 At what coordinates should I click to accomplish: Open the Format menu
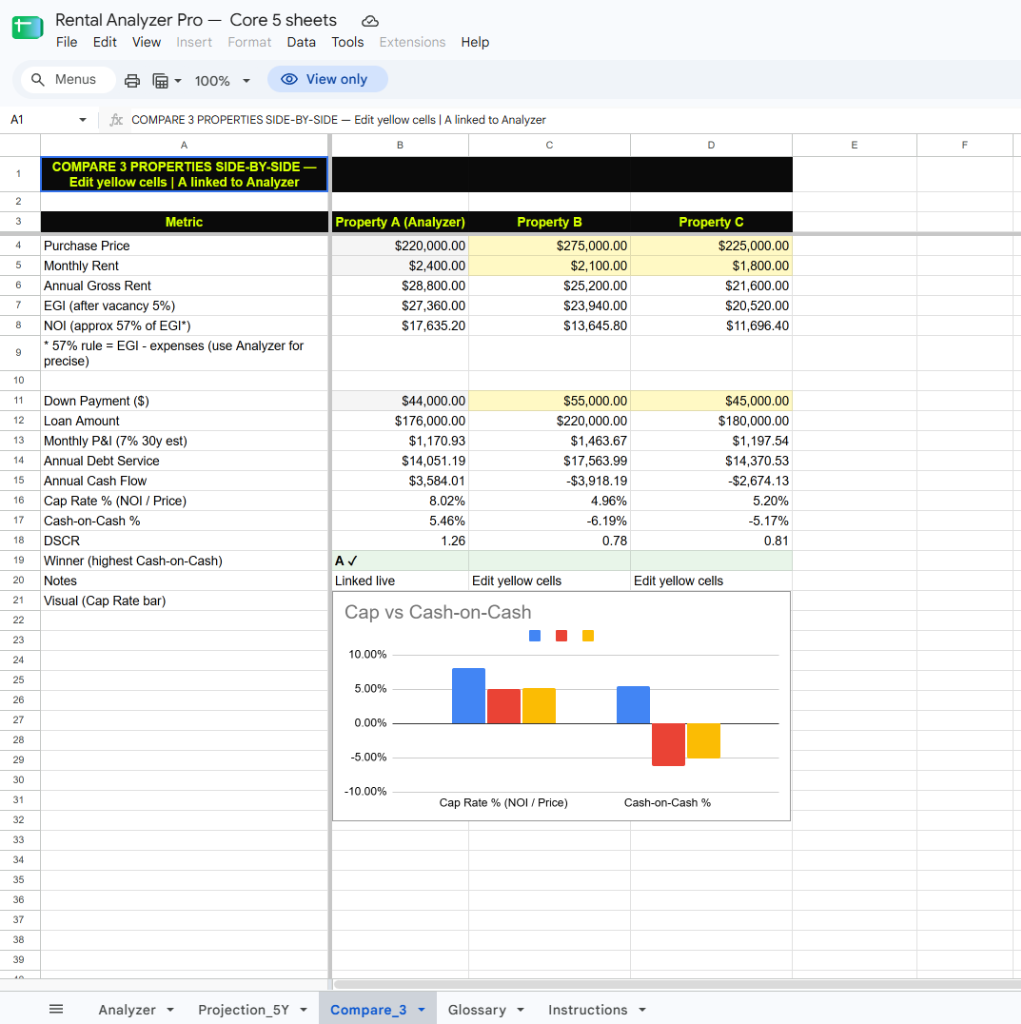point(250,42)
